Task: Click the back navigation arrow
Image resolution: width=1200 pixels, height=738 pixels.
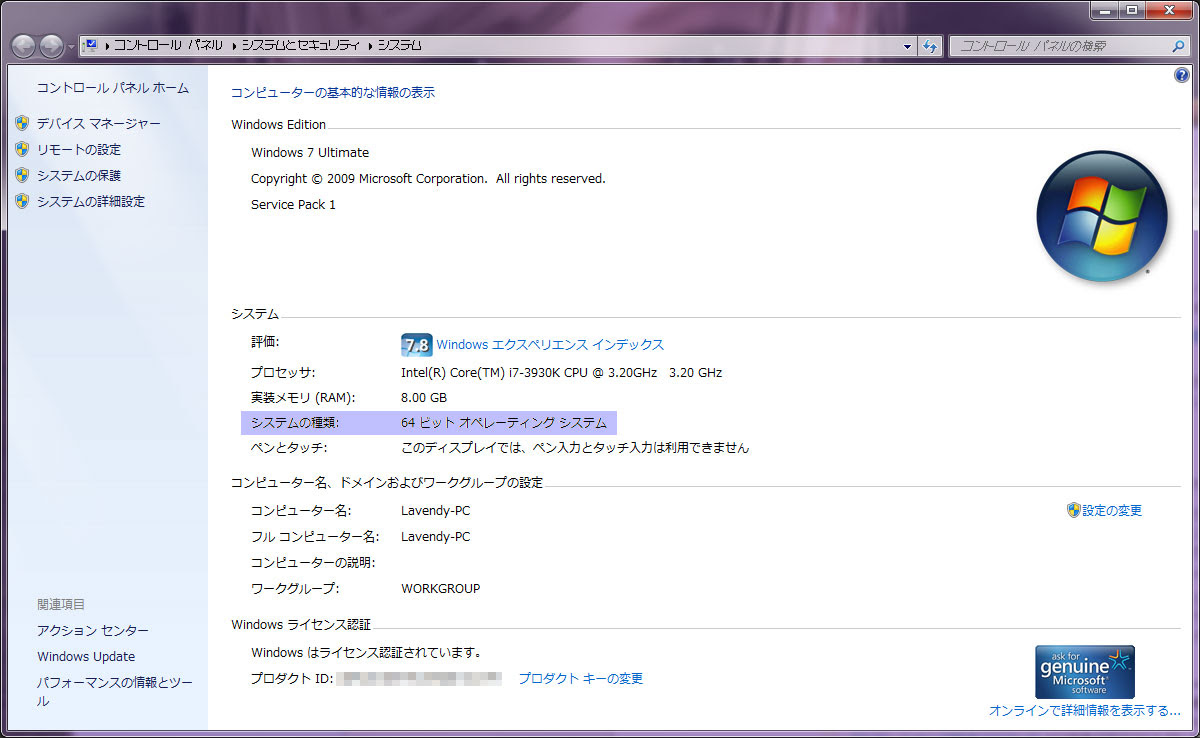Action: click(x=22, y=45)
